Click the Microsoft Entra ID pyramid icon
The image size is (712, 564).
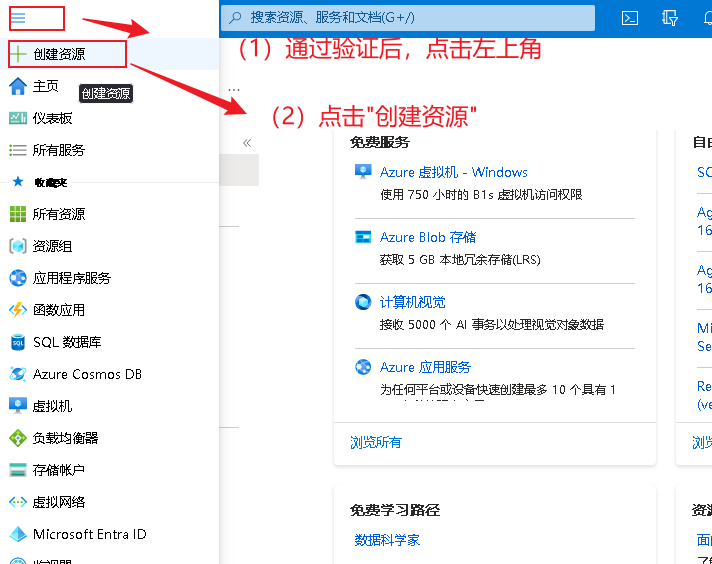(18, 534)
